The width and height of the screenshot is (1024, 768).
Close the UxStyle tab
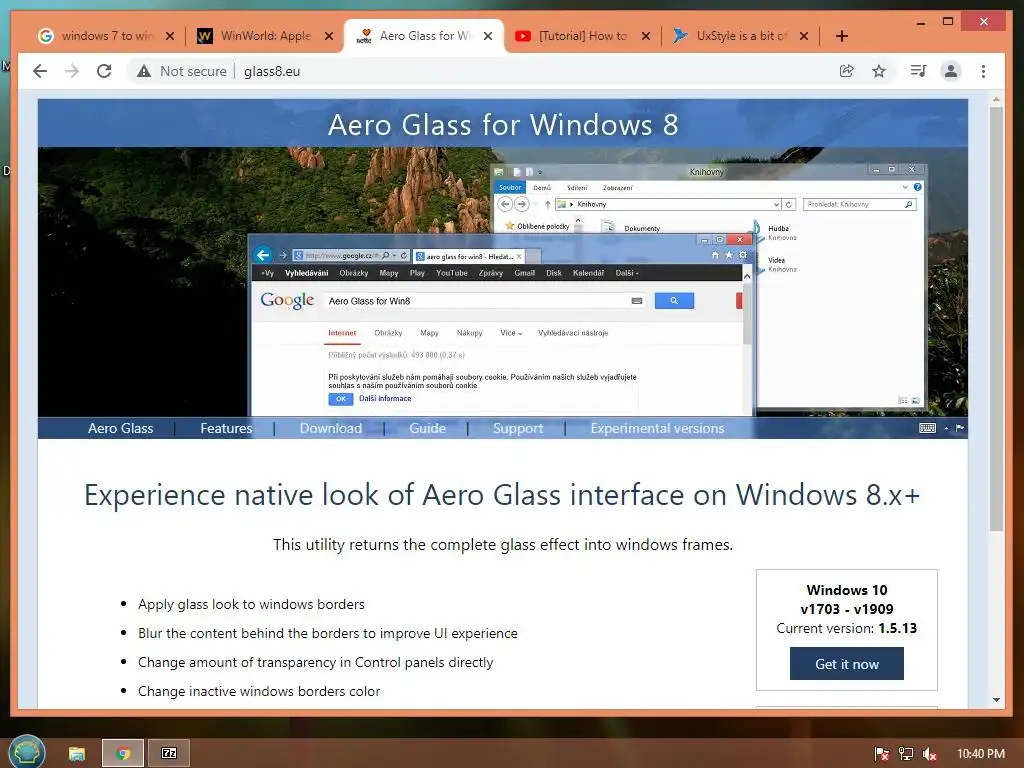pos(804,36)
